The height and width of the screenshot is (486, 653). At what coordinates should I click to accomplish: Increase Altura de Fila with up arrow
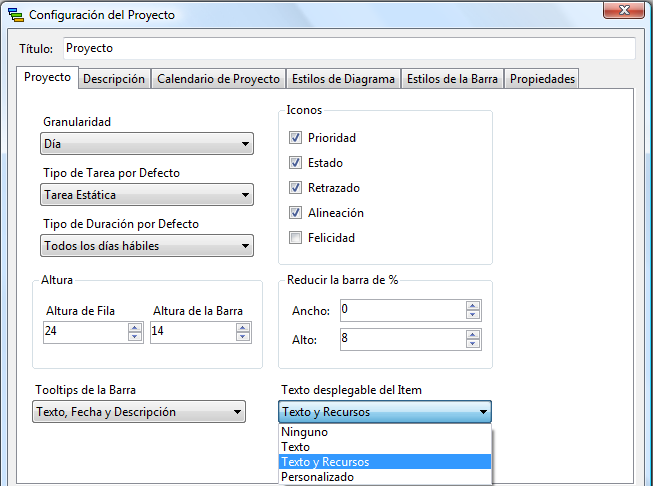(x=135, y=327)
